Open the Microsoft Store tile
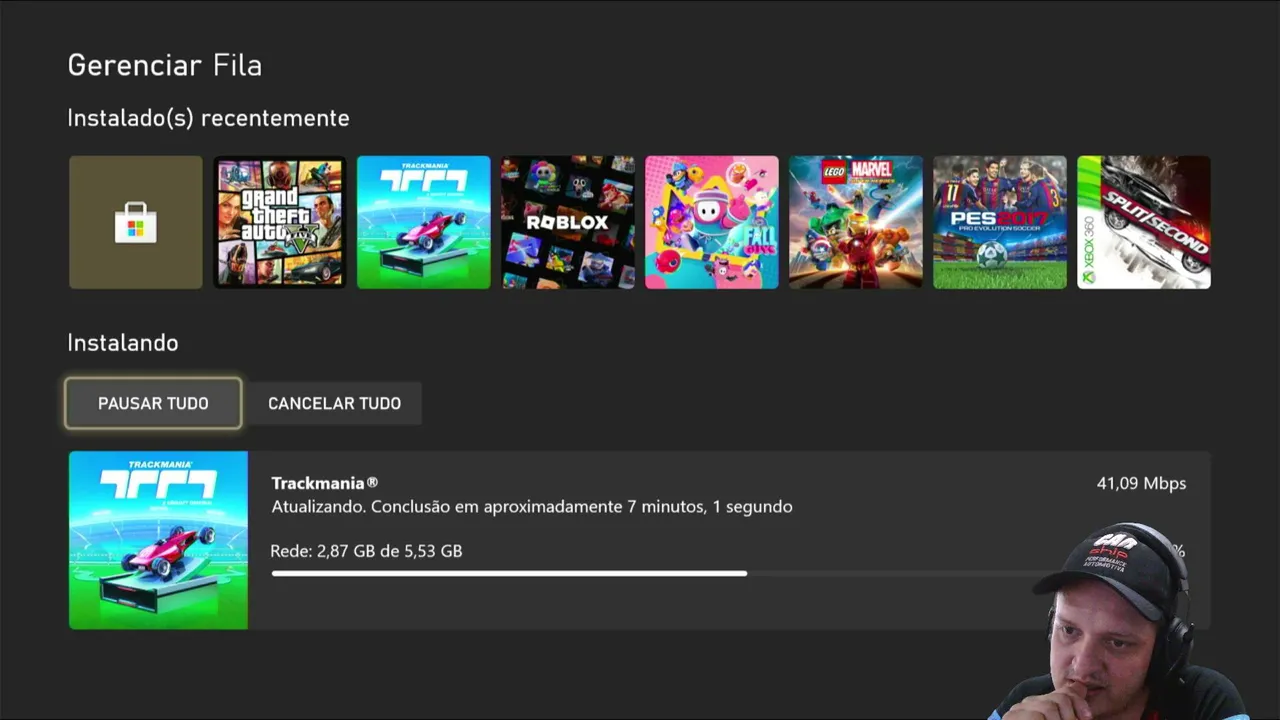 point(136,222)
